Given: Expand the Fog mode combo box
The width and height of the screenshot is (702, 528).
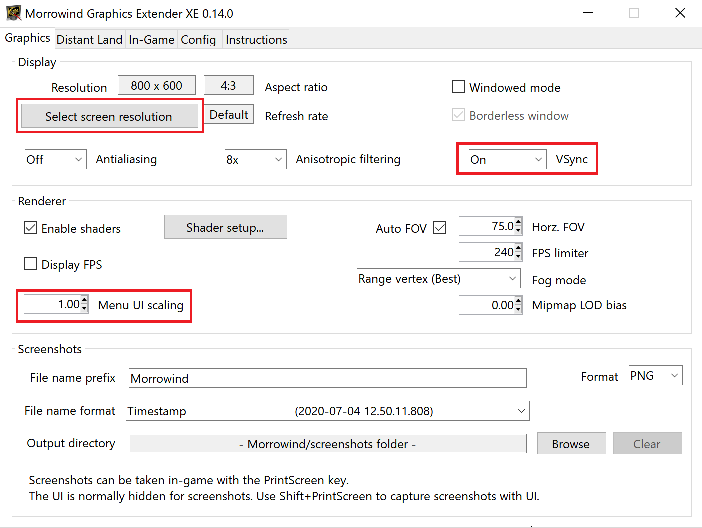Looking at the screenshot, I should [439, 279].
